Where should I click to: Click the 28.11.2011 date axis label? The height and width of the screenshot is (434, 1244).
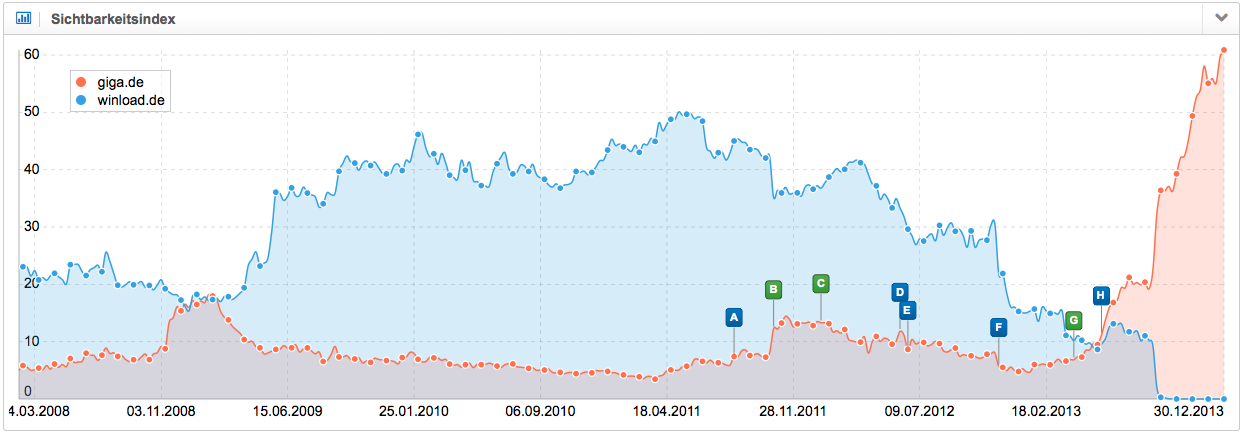792,410
